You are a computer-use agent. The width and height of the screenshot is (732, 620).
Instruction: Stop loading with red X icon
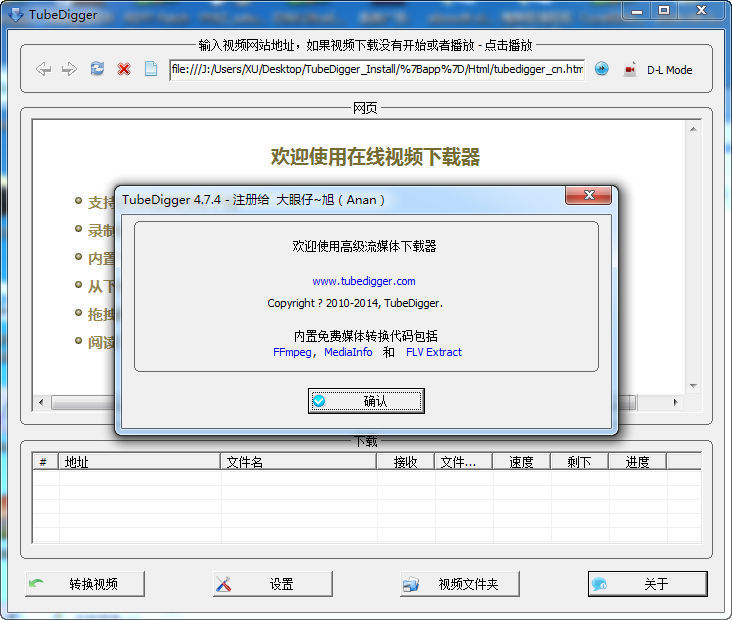click(124, 69)
